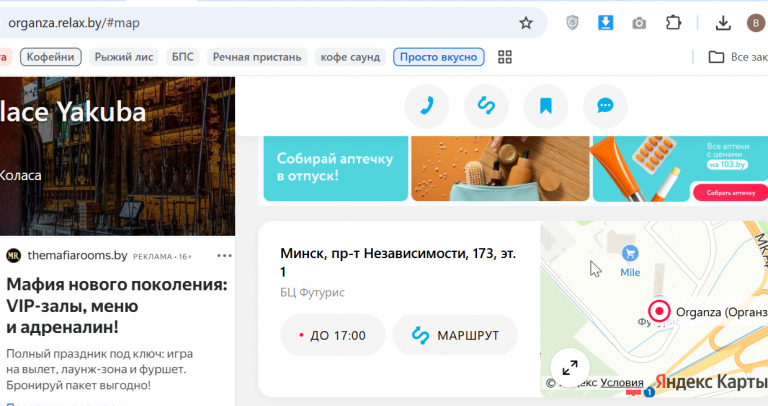The height and width of the screenshot is (406, 768).
Task: Open the themafiarooms.by advertiser link
Action: (77, 256)
